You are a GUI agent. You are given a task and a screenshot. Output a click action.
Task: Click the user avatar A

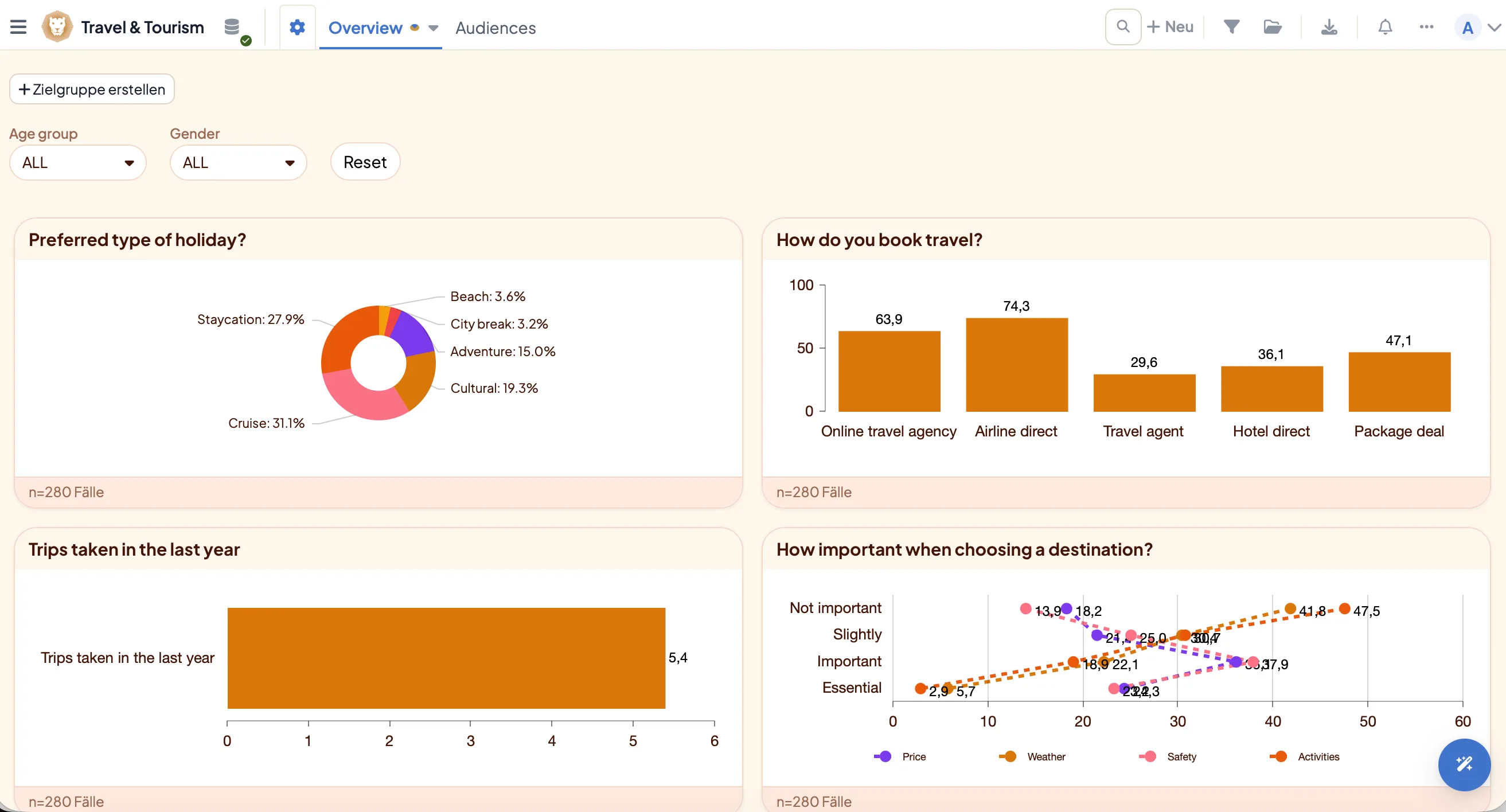coord(1468,28)
